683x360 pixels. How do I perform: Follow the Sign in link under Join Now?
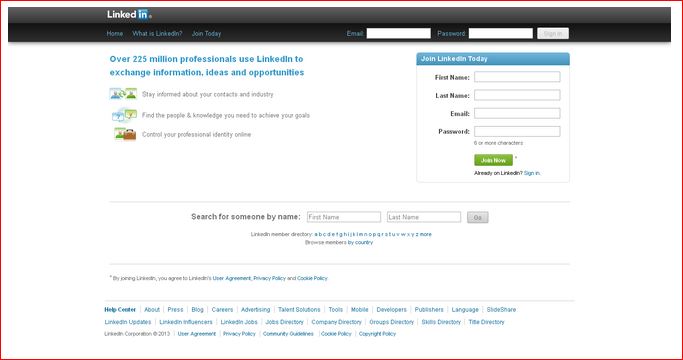(x=532, y=173)
